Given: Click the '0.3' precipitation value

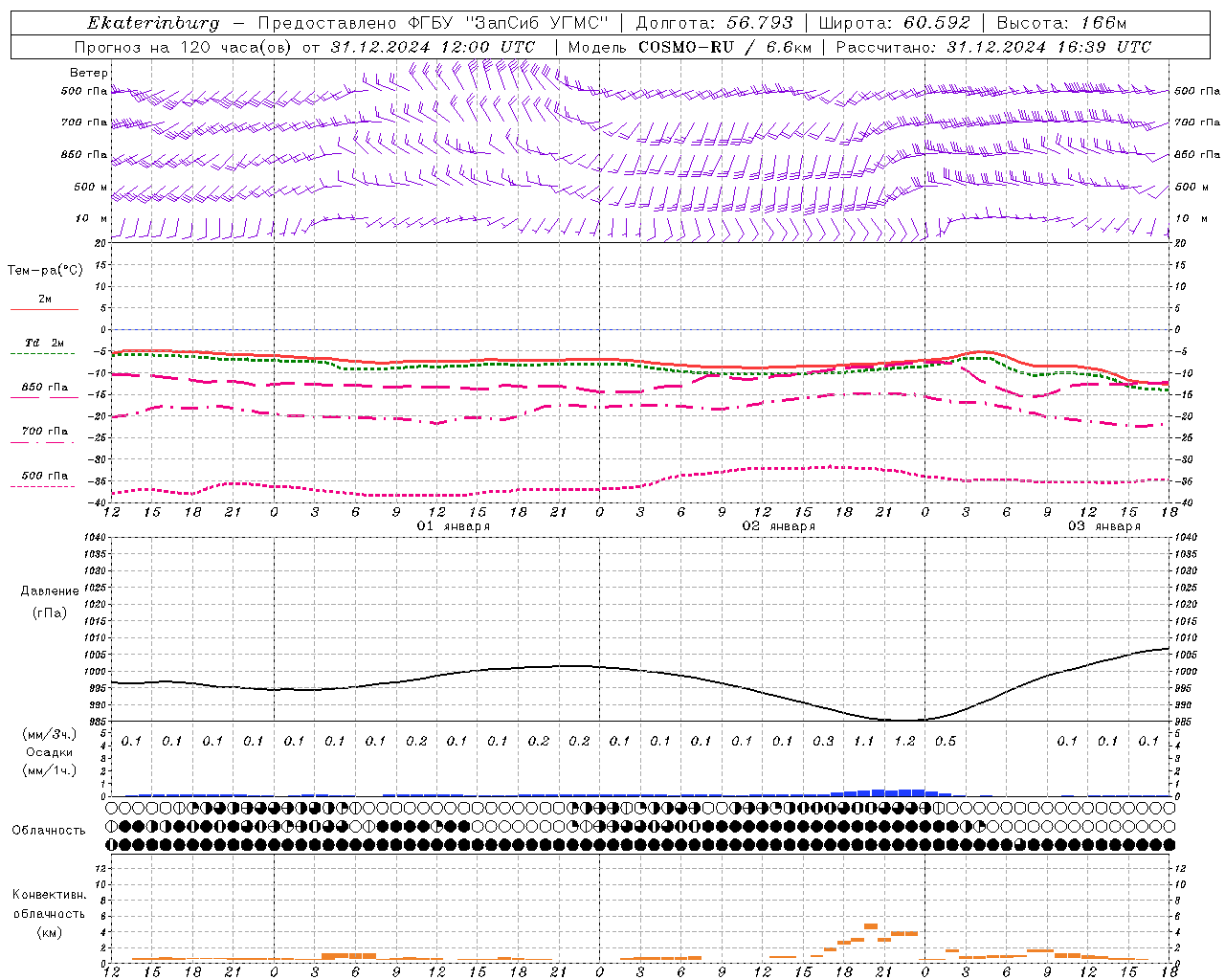Looking at the screenshot, I should [x=823, y=741].
